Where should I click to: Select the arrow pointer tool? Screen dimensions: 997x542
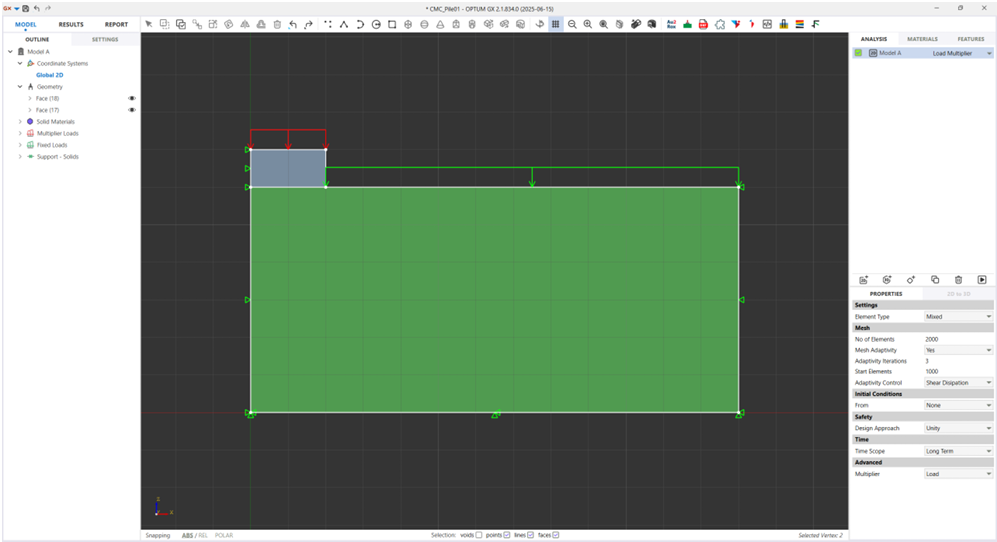(x=149, y=24)
